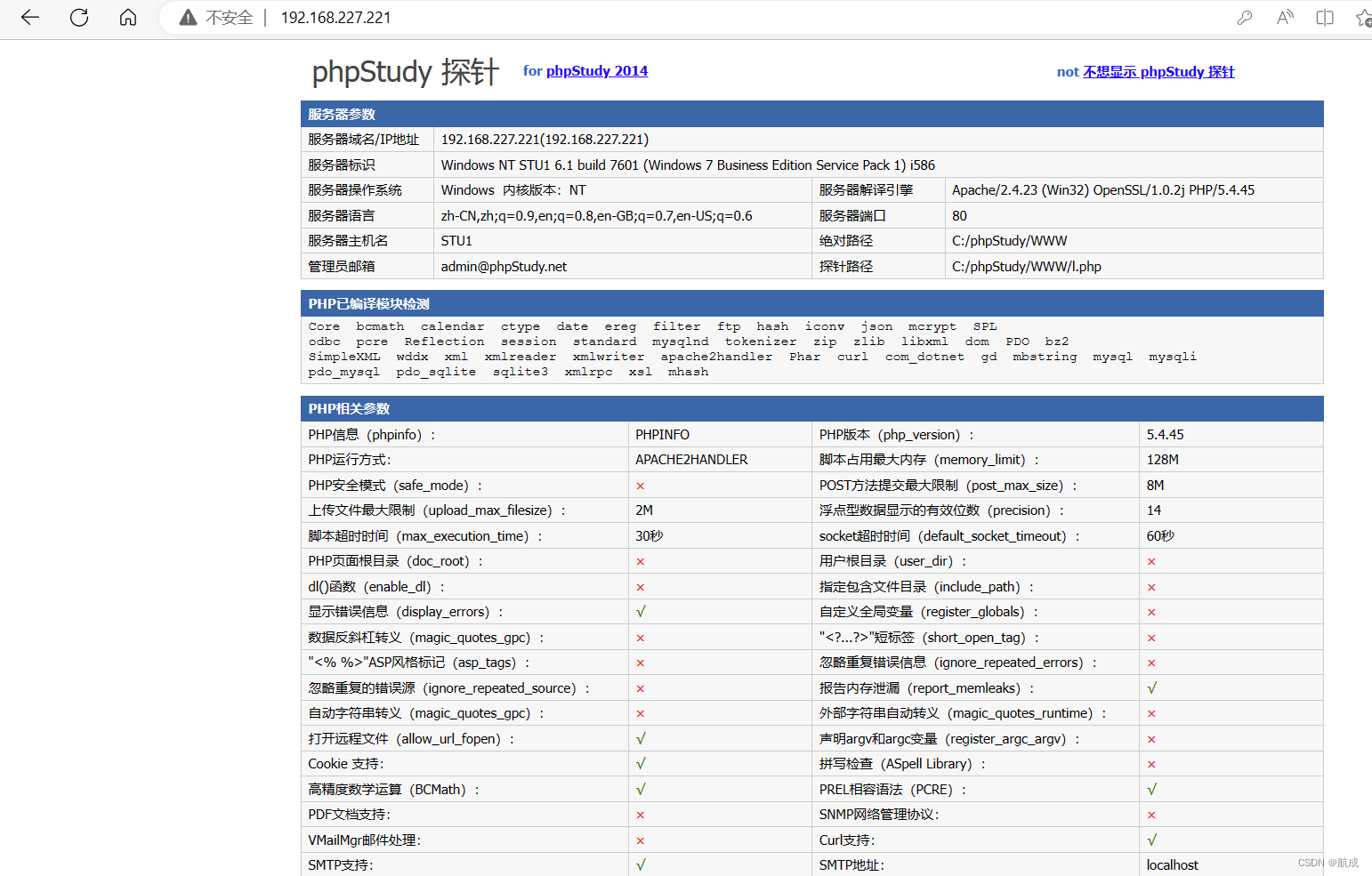Click the upload_max_filesize value 2M
Image resolution: width=1372 pixels, height=876 pixels.
[644, 510]
